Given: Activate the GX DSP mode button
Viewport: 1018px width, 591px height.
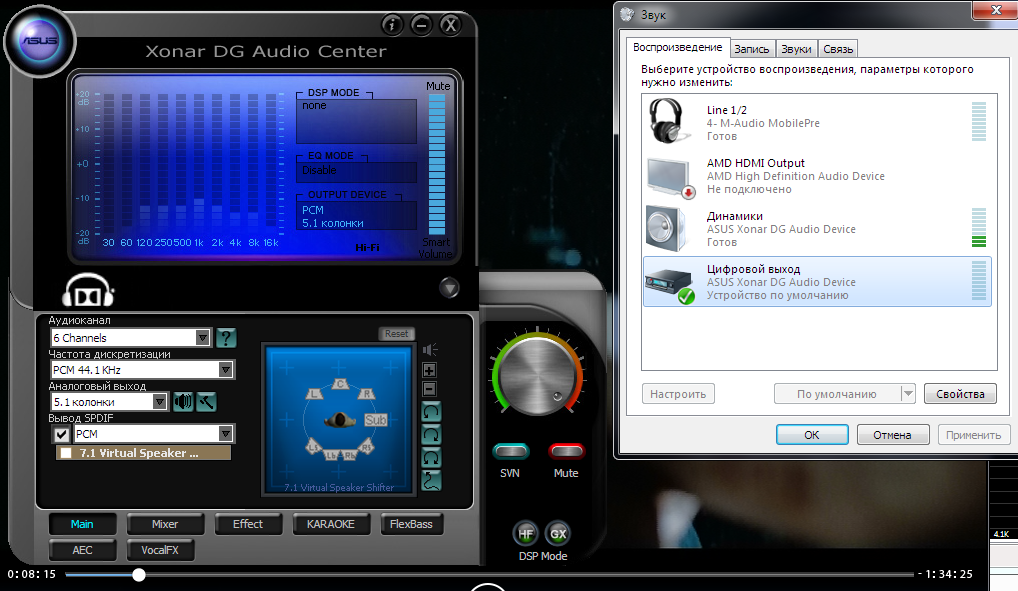Looking at the screenshot, I should [x=558, y=534].
